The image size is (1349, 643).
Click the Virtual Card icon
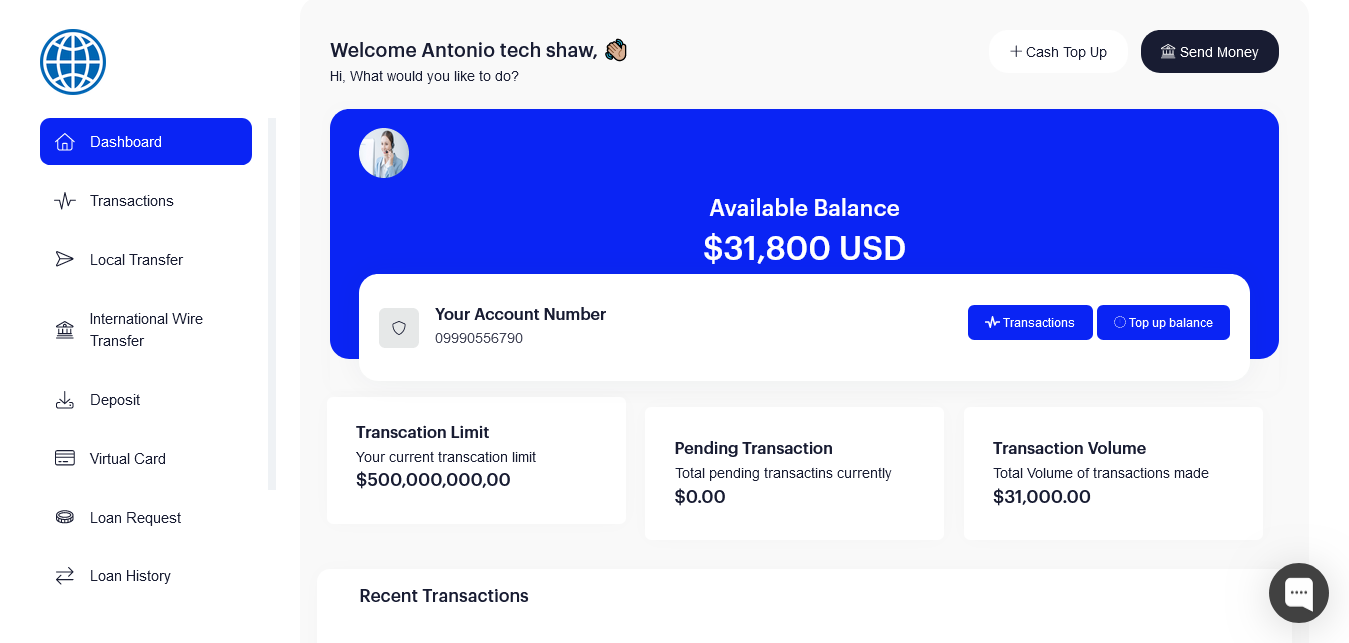click(65, 459)
